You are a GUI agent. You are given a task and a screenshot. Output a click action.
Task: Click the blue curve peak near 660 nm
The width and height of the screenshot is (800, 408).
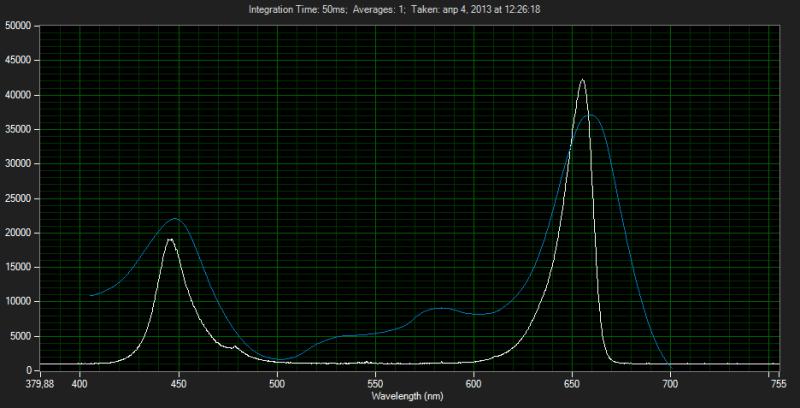click(590, 115)
